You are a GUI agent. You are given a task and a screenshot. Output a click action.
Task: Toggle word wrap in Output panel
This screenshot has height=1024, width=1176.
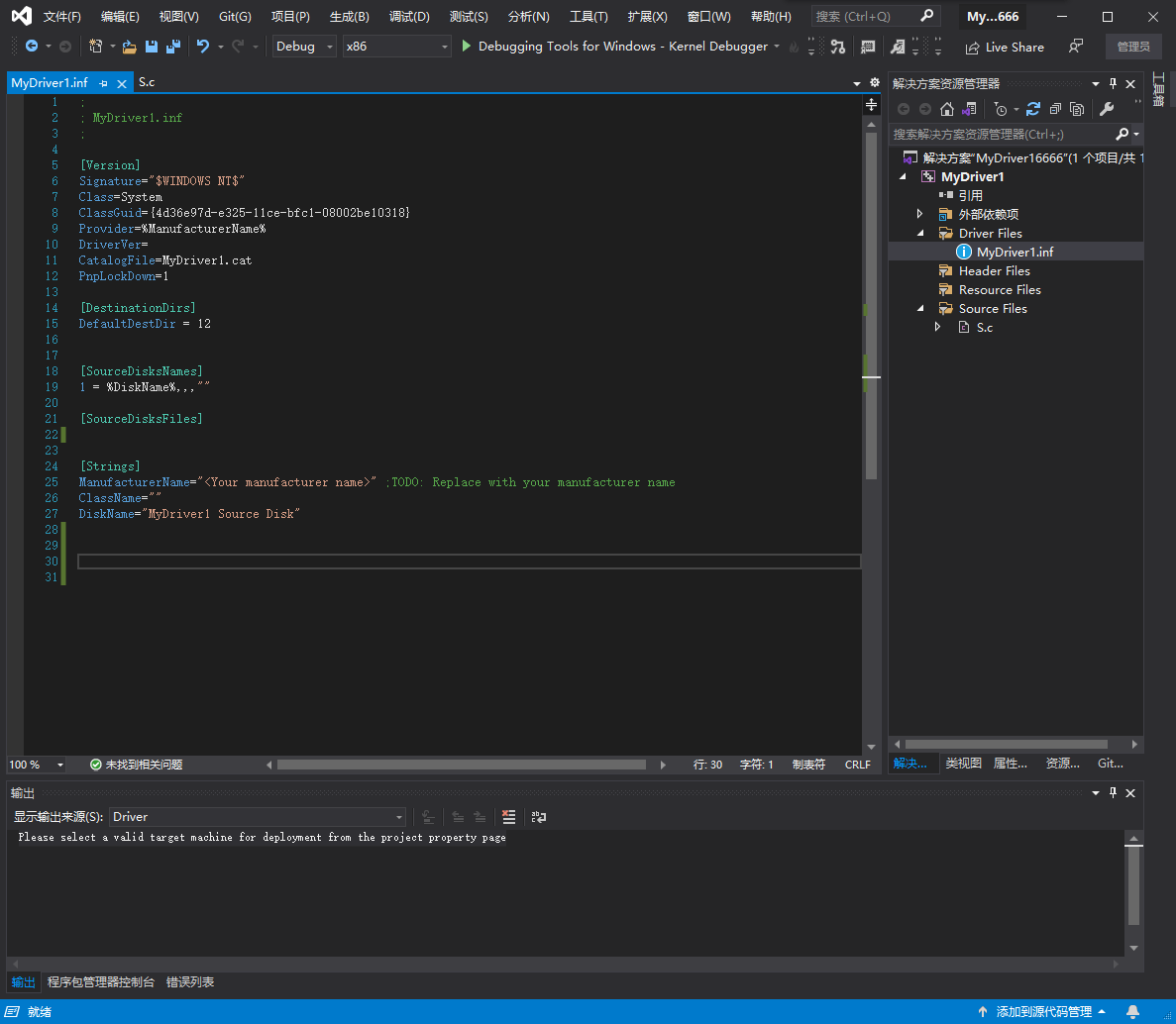(539, 817)
